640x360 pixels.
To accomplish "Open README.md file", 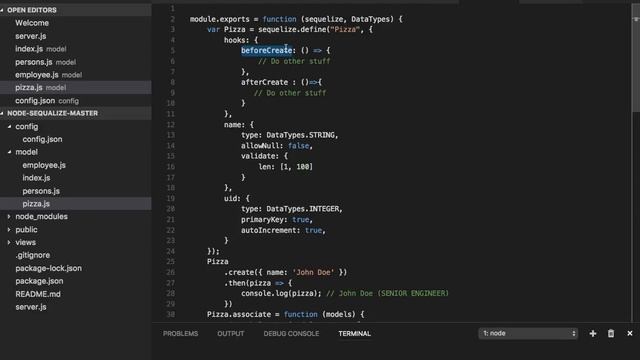I will [38, 294].
